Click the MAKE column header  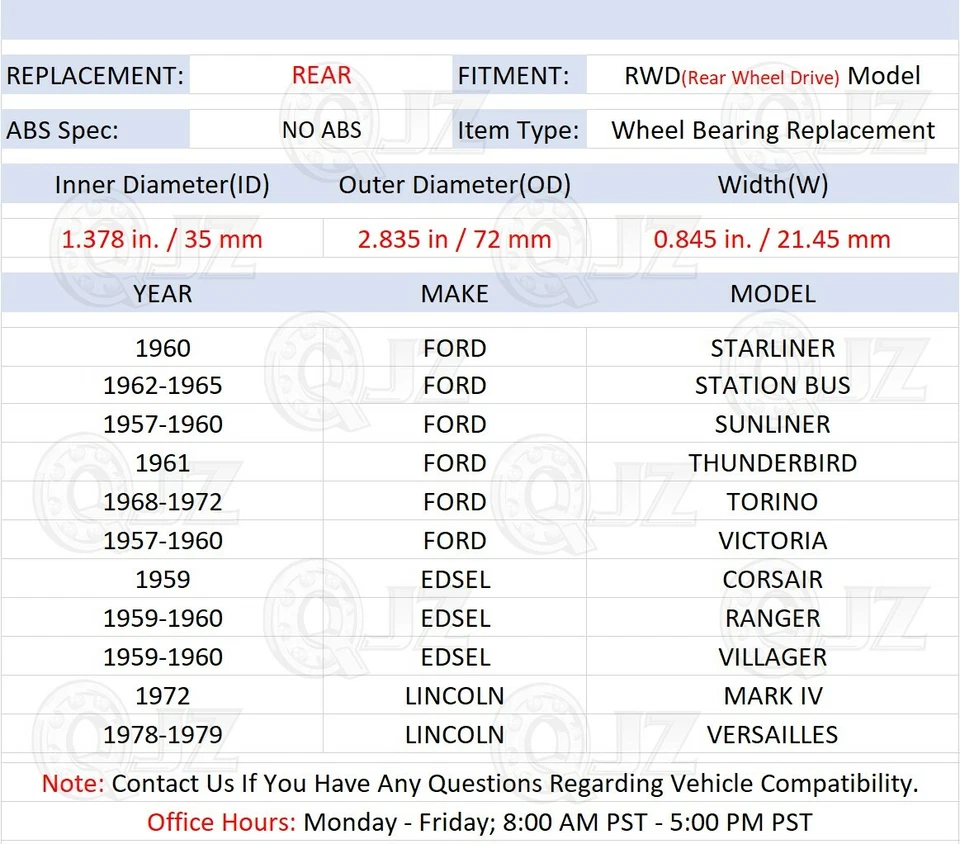click(454, 294)
